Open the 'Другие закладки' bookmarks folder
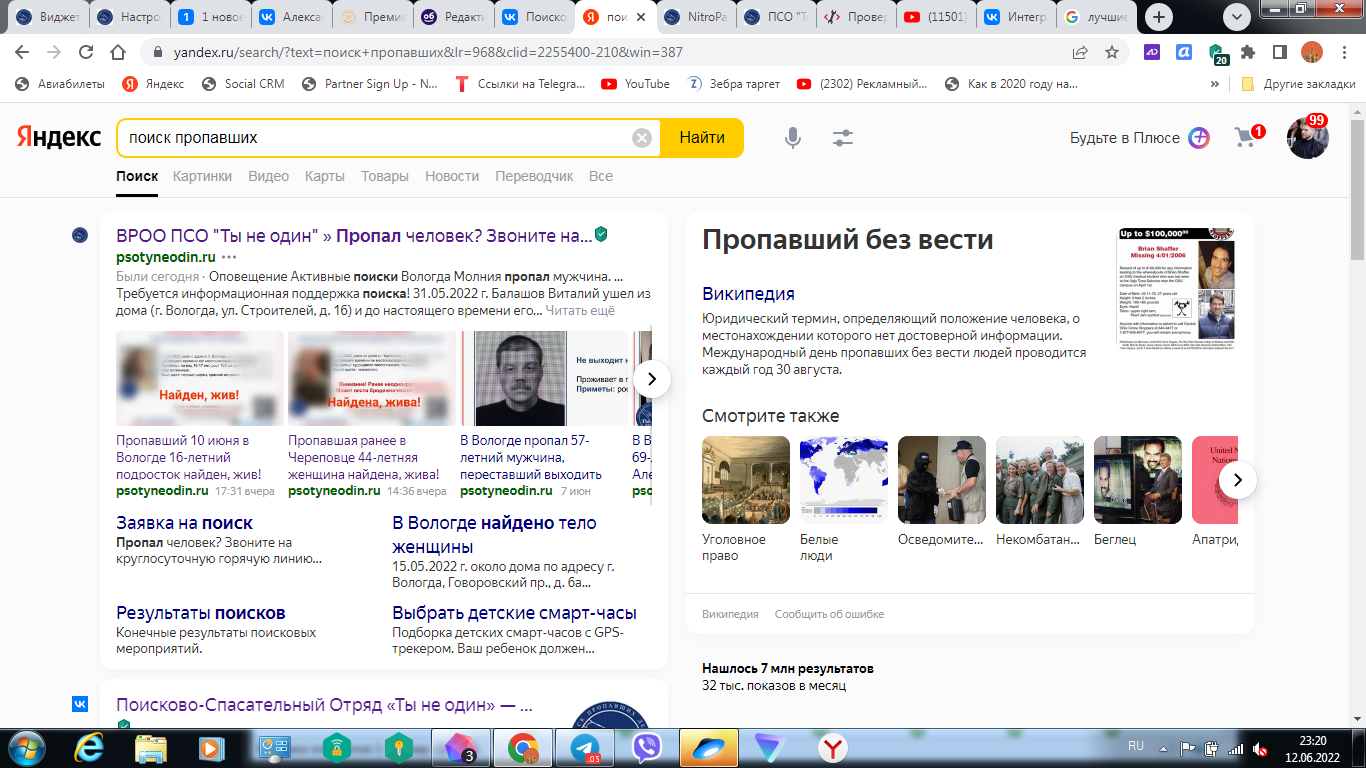This screenshot has height=768, width=1366. [x=1298, y=84]
